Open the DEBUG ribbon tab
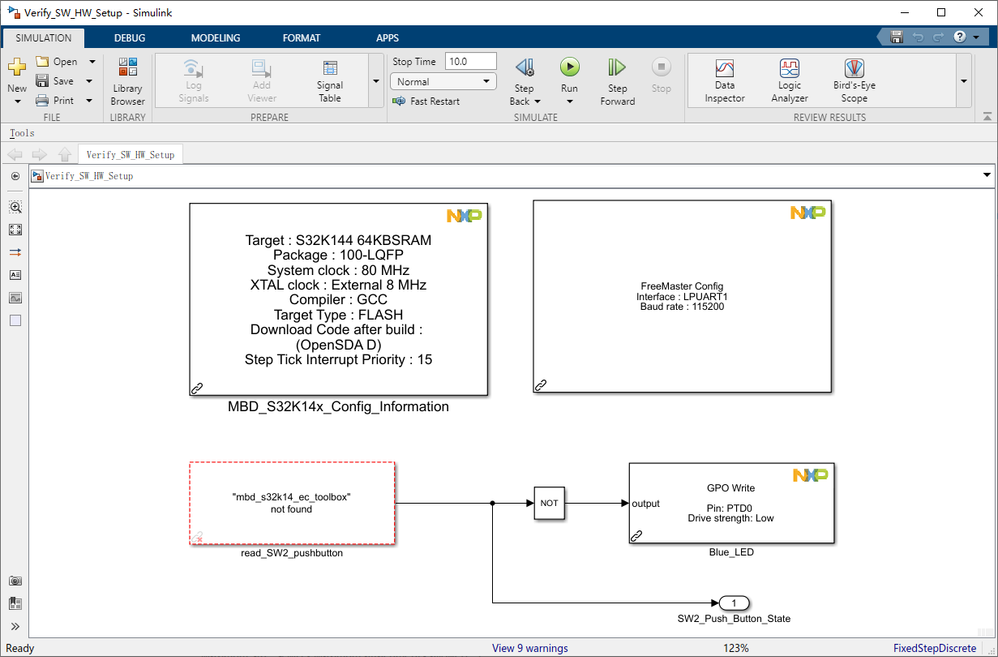 pyautogui.click(x=130, y=38)
